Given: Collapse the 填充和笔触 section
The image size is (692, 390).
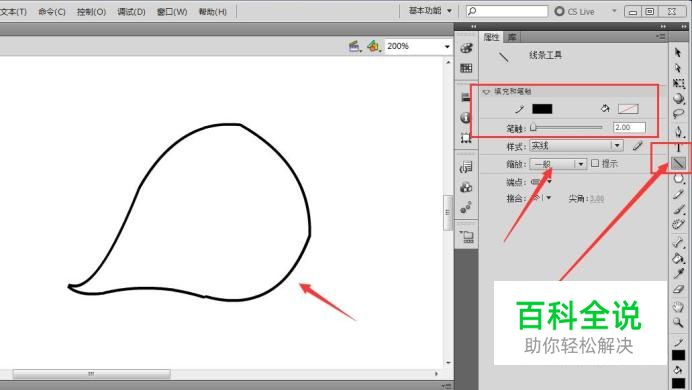Looking at the screenshot, I should click(486, 92).
